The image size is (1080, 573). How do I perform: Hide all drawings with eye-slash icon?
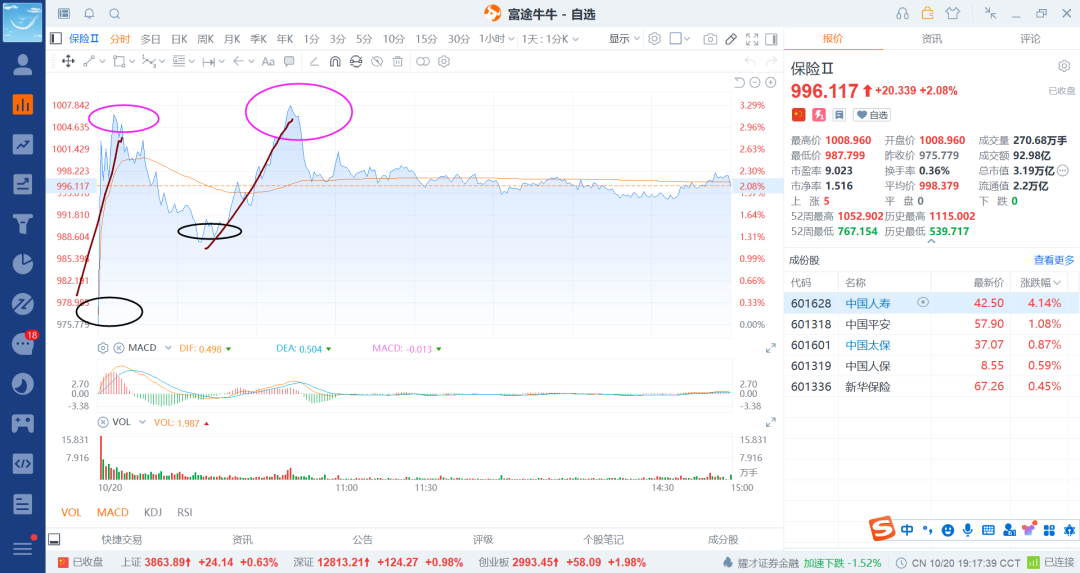pos(377,61)
